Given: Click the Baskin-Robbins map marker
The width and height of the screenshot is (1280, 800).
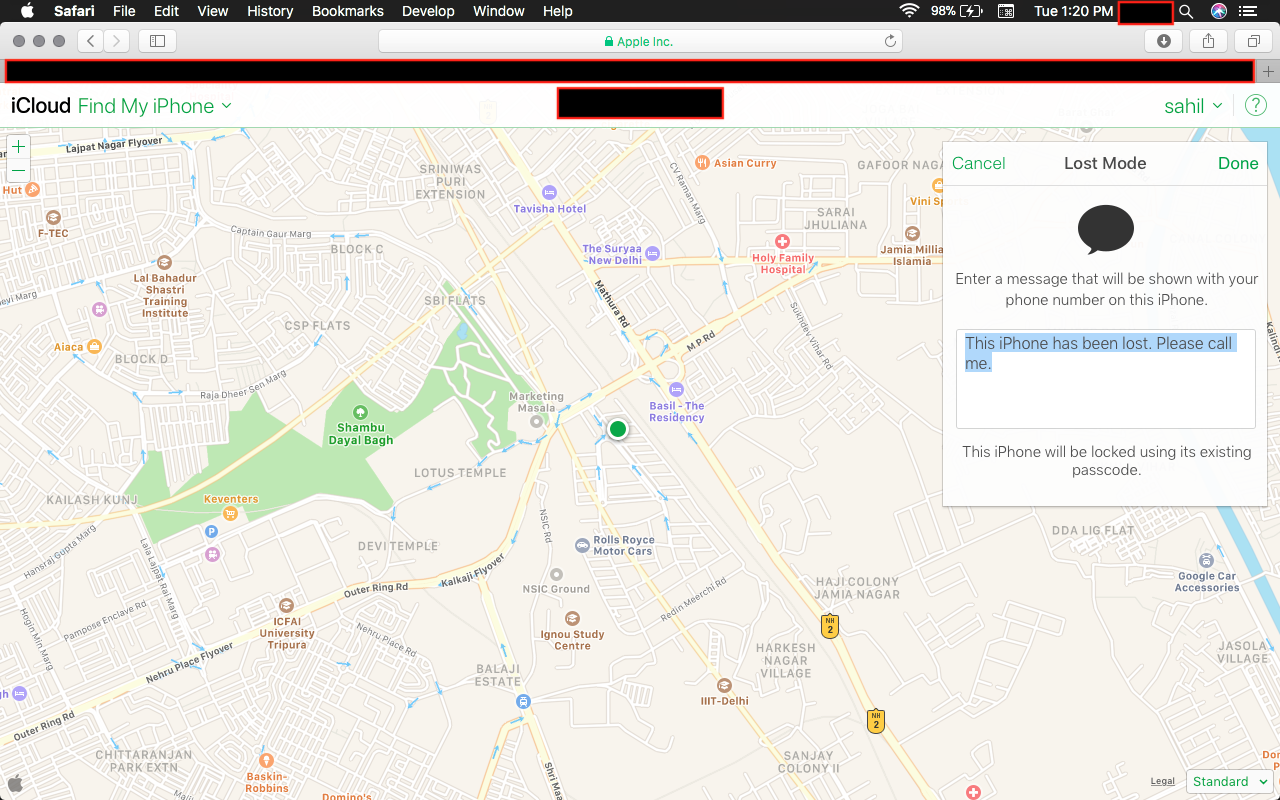Looking at the screenshot, I should tap(265, 759).
